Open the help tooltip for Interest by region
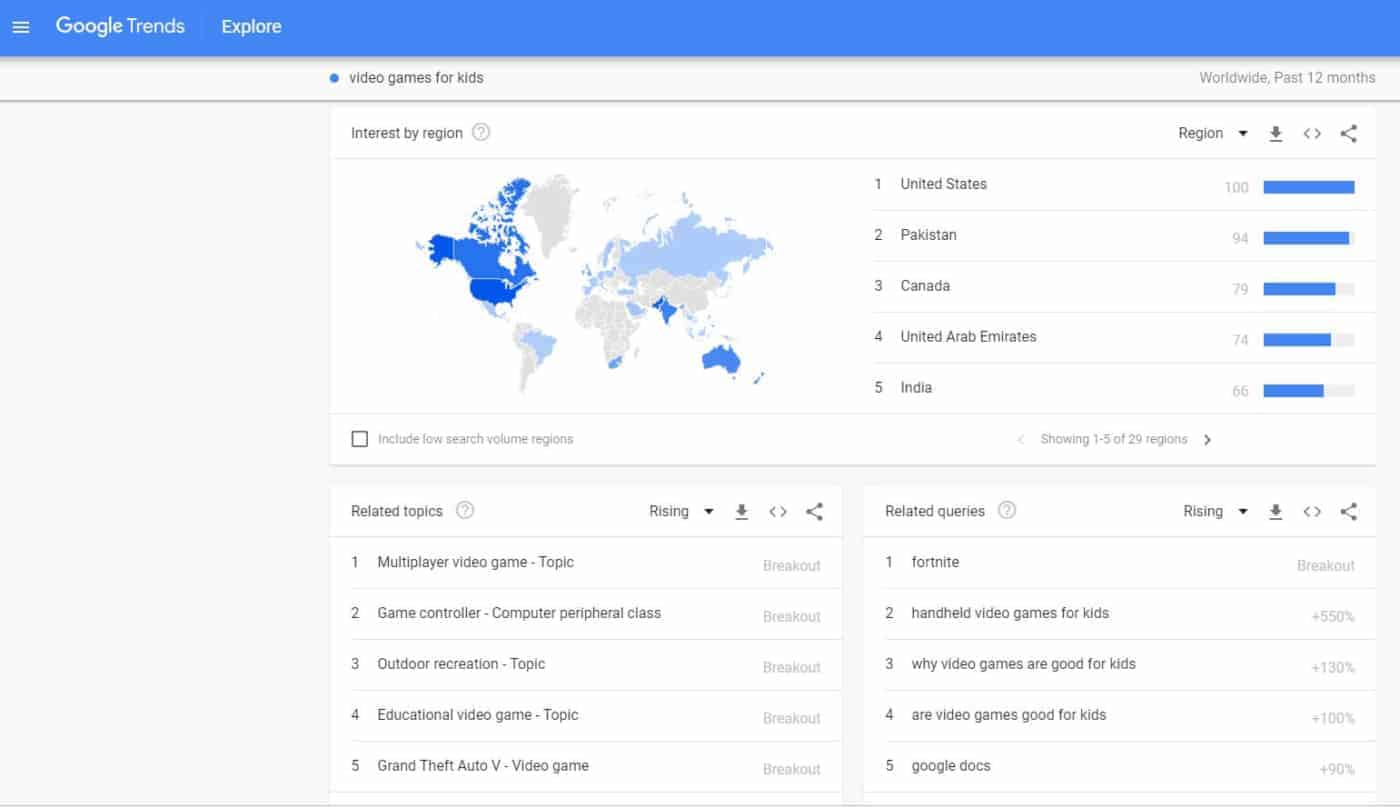This screenshot has width=1400, height=808. 480,131
